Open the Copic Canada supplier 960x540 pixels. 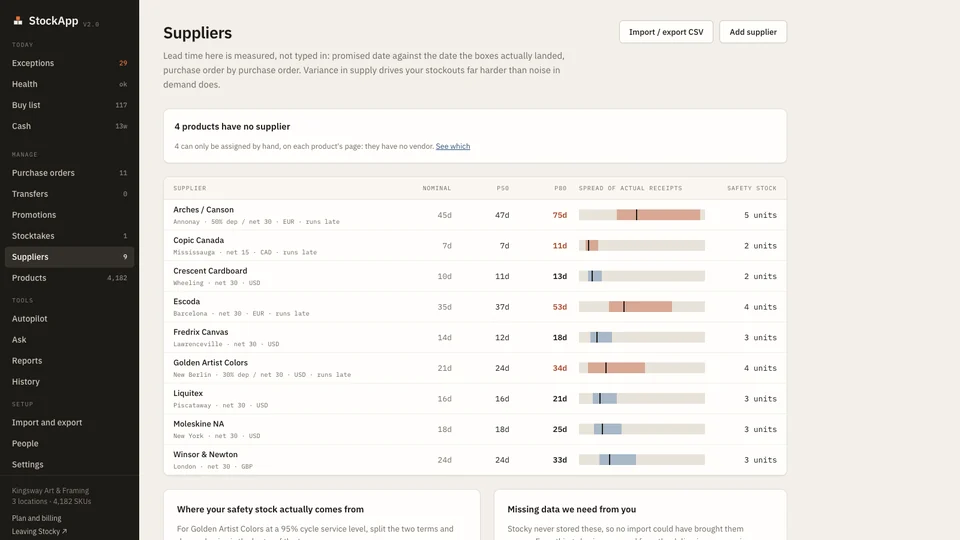click(475, 246)
